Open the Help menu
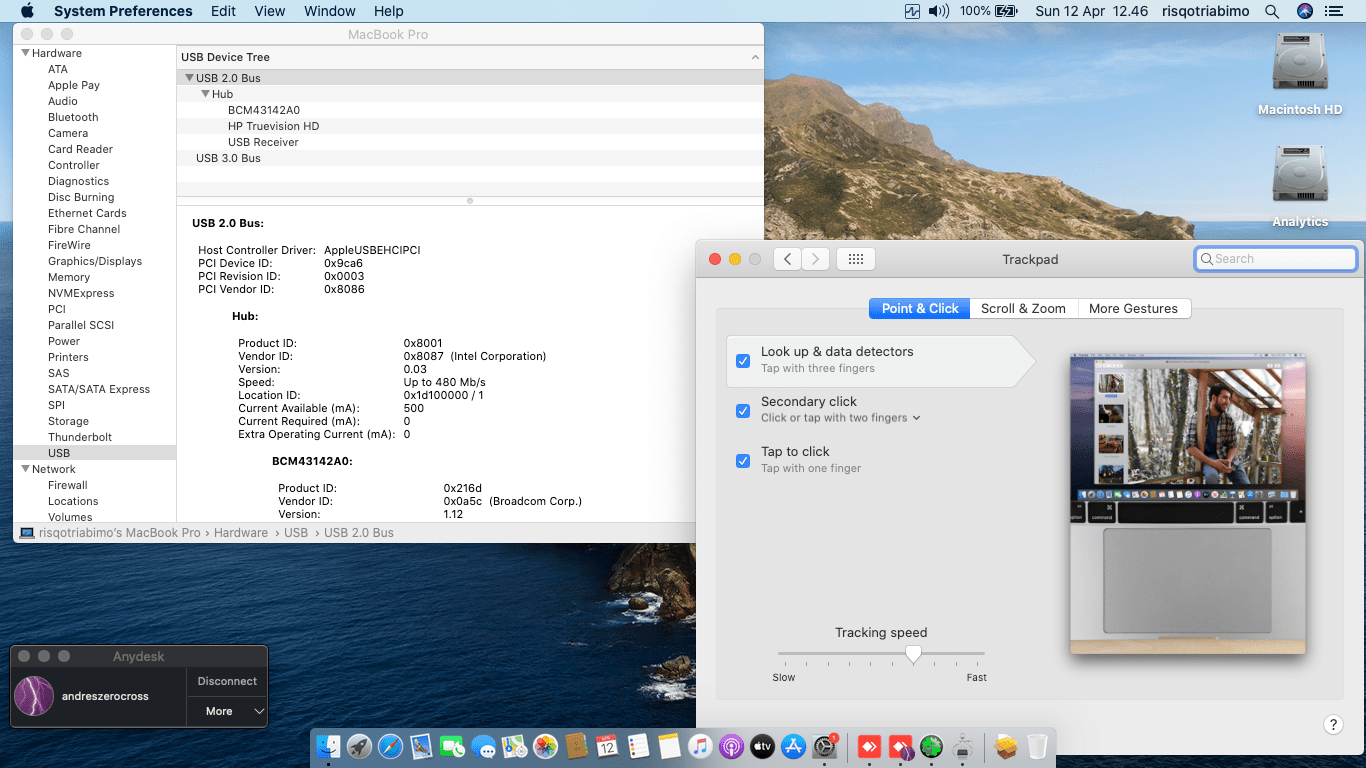Screen dimensions: 1366x768 point(389,11)
